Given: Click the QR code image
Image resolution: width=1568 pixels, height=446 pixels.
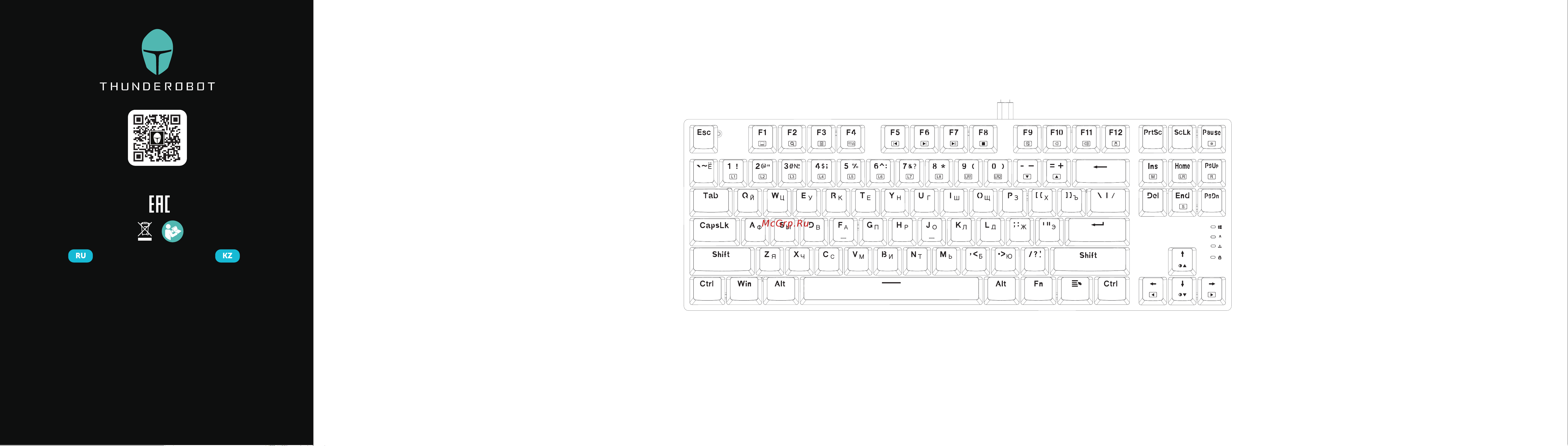Looking at the screenshot, I should [x=157, y=137].
